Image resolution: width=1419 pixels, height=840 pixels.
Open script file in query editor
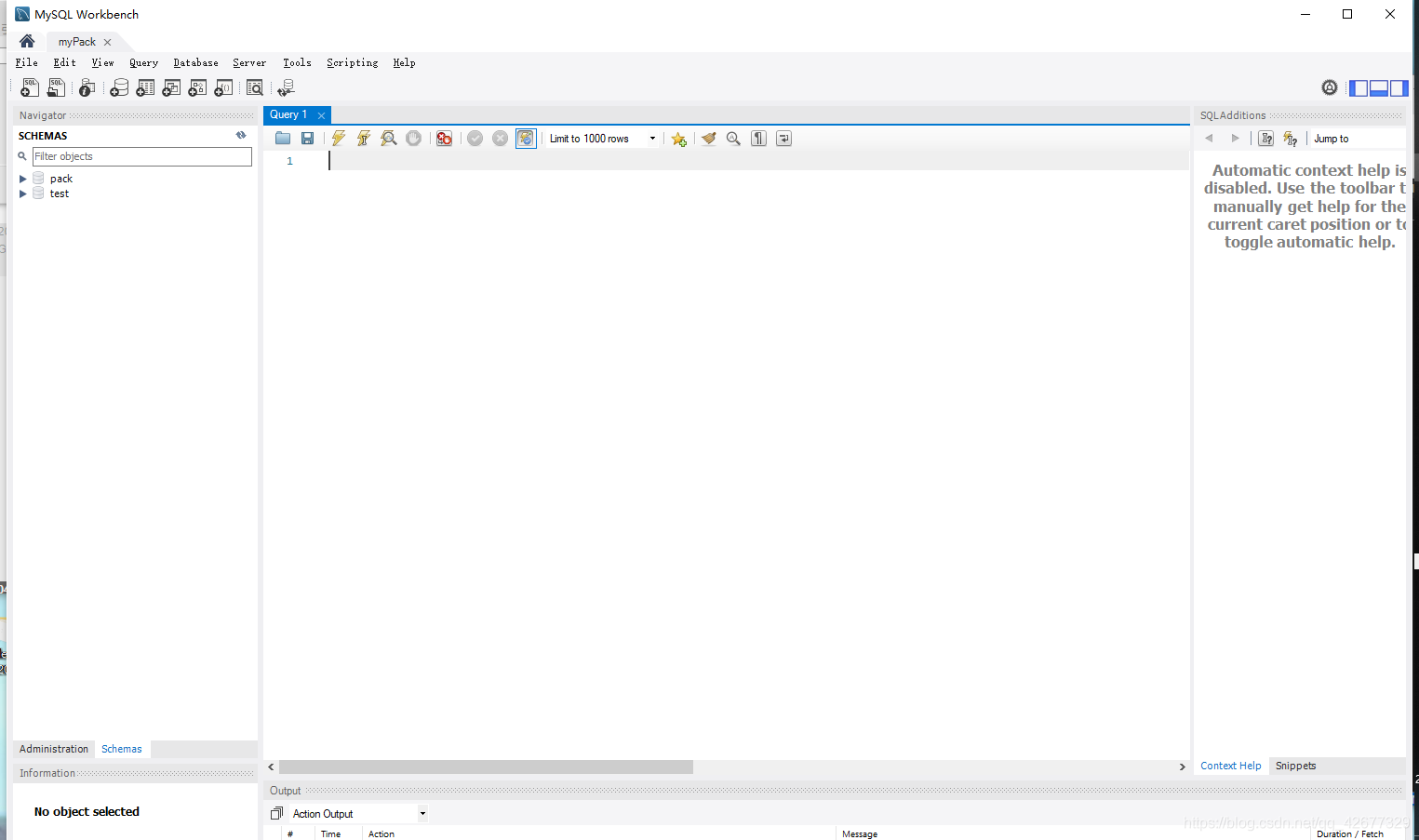click(x=283, y=139)
